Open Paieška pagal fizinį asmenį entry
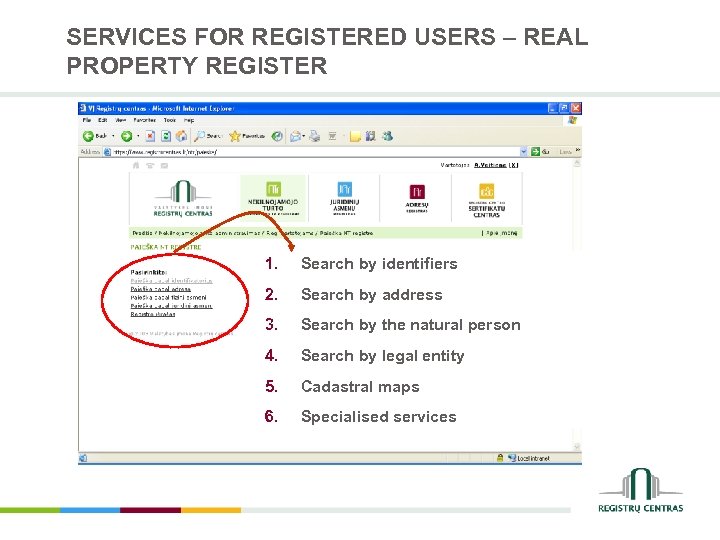The image size is (720, 540). (169, 298)
